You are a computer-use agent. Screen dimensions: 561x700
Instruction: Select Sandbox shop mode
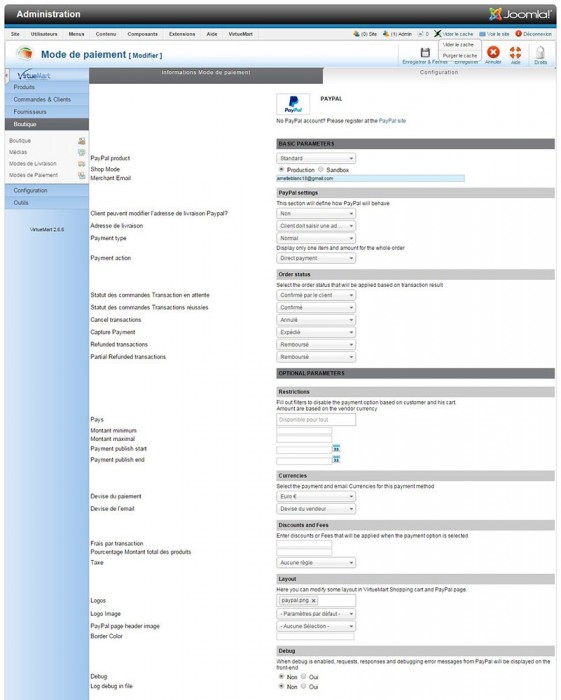coord(320,170)
